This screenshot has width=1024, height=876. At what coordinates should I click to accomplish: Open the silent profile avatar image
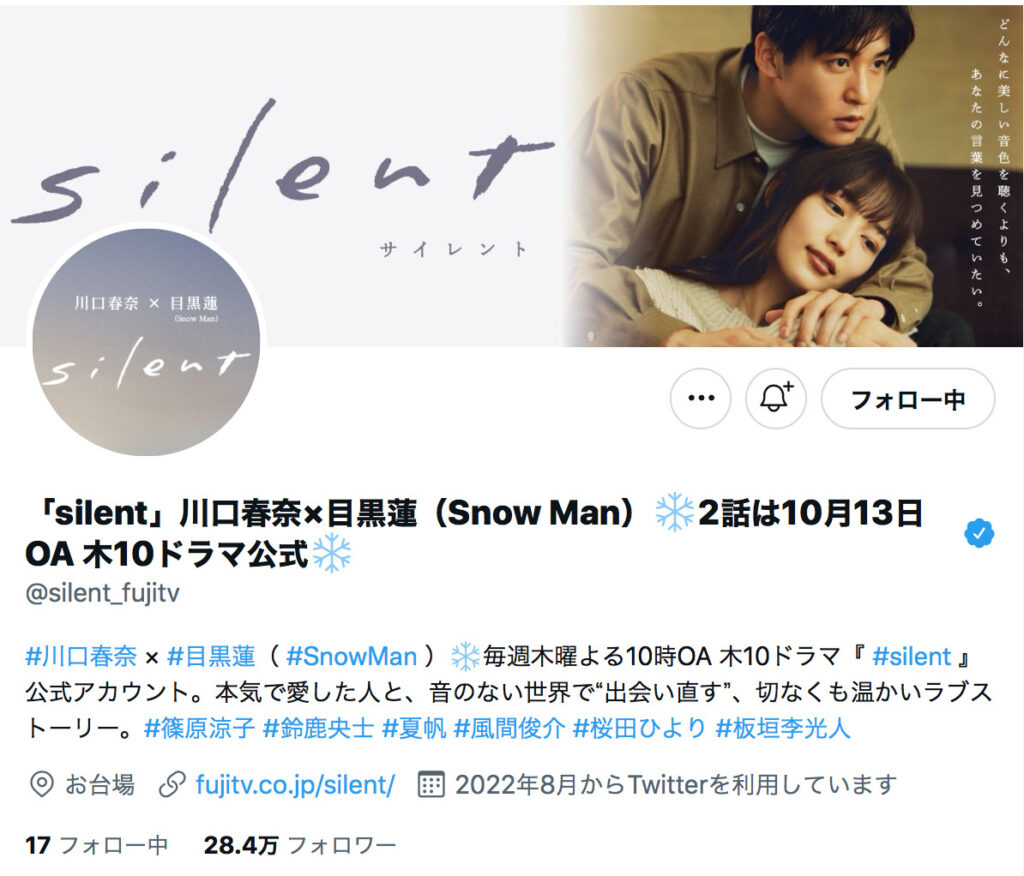146,340
